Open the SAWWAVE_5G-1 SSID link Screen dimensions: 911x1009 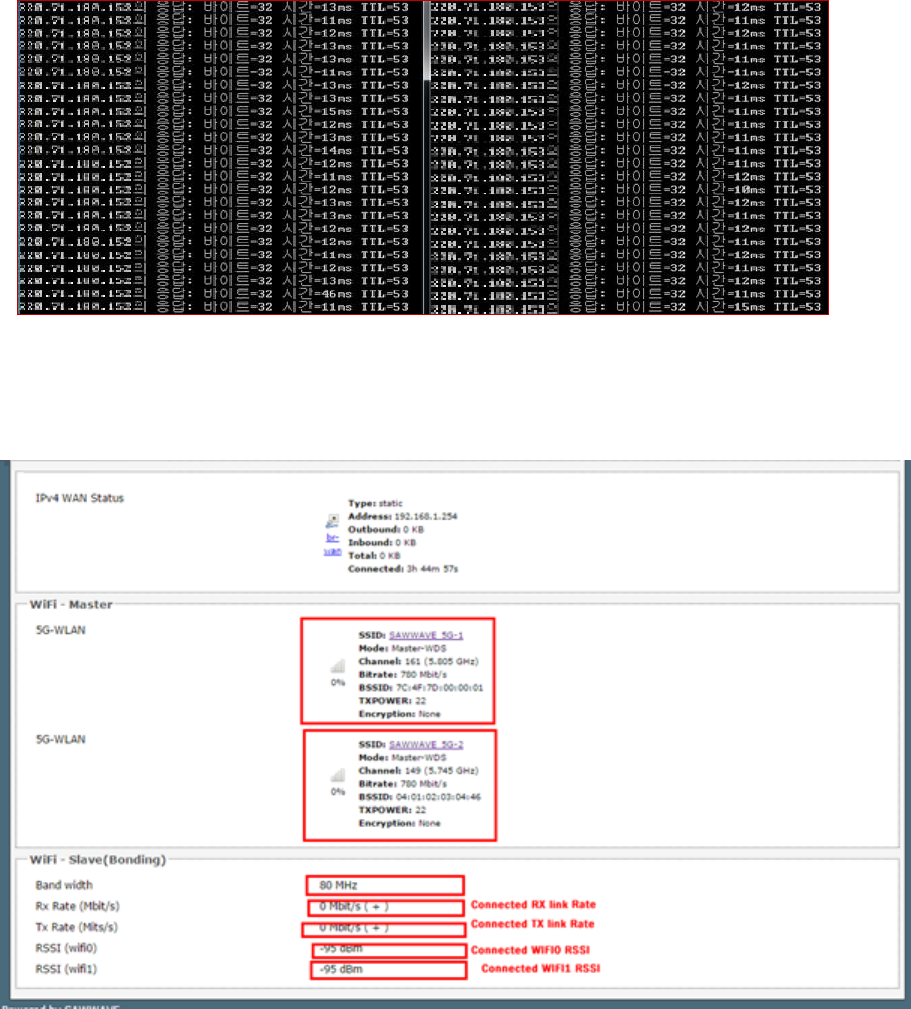click(x=426, y=635)
